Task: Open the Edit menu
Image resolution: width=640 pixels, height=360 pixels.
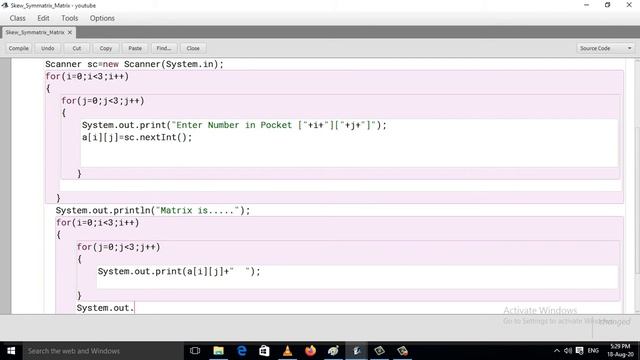Action: (x=43, y=18)
